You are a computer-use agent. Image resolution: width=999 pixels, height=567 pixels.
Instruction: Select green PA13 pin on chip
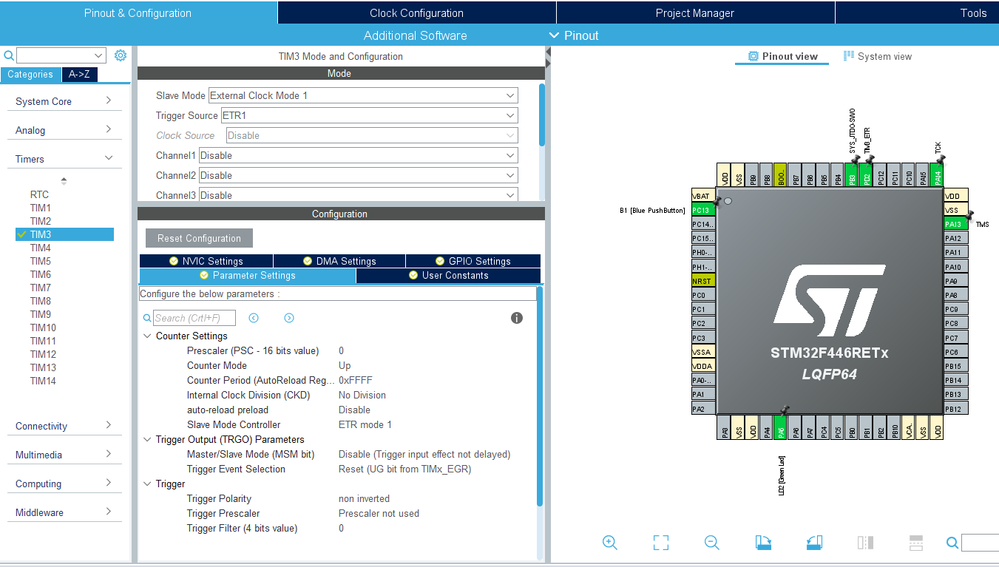tap(956, 224)
